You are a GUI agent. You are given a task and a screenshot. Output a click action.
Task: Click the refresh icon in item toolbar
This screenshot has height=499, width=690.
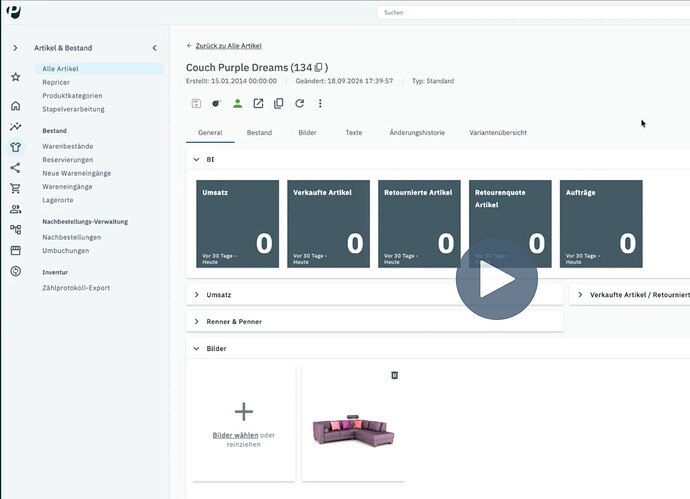coord(300,103)
